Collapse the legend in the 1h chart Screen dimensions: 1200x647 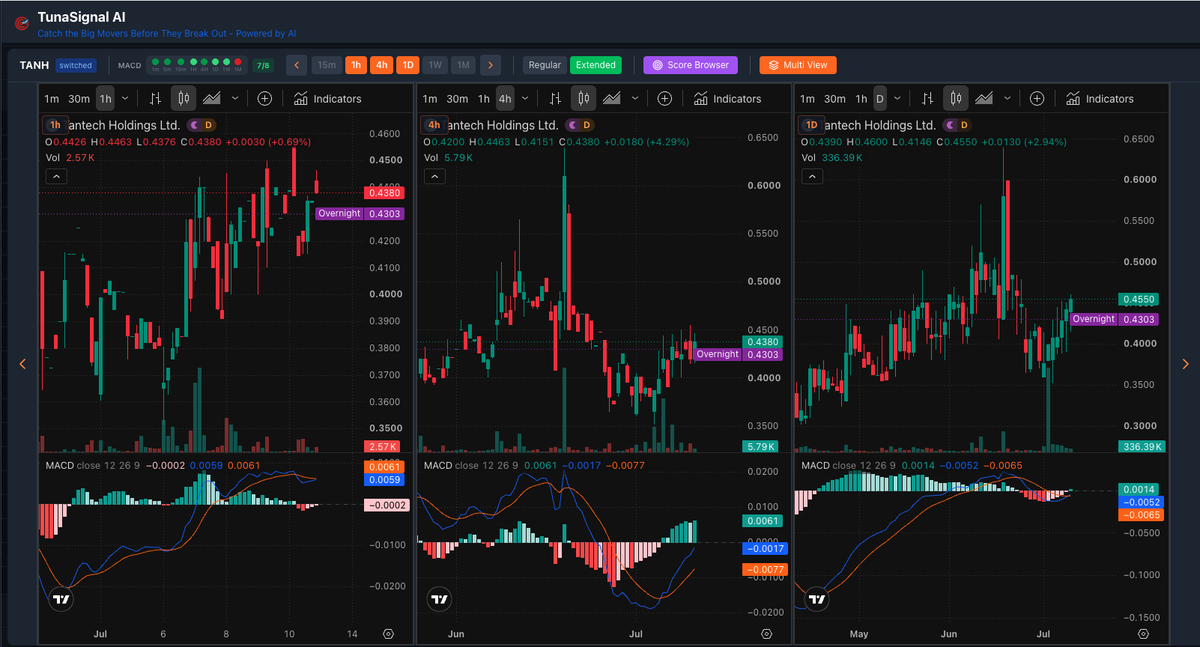(56, 176)
